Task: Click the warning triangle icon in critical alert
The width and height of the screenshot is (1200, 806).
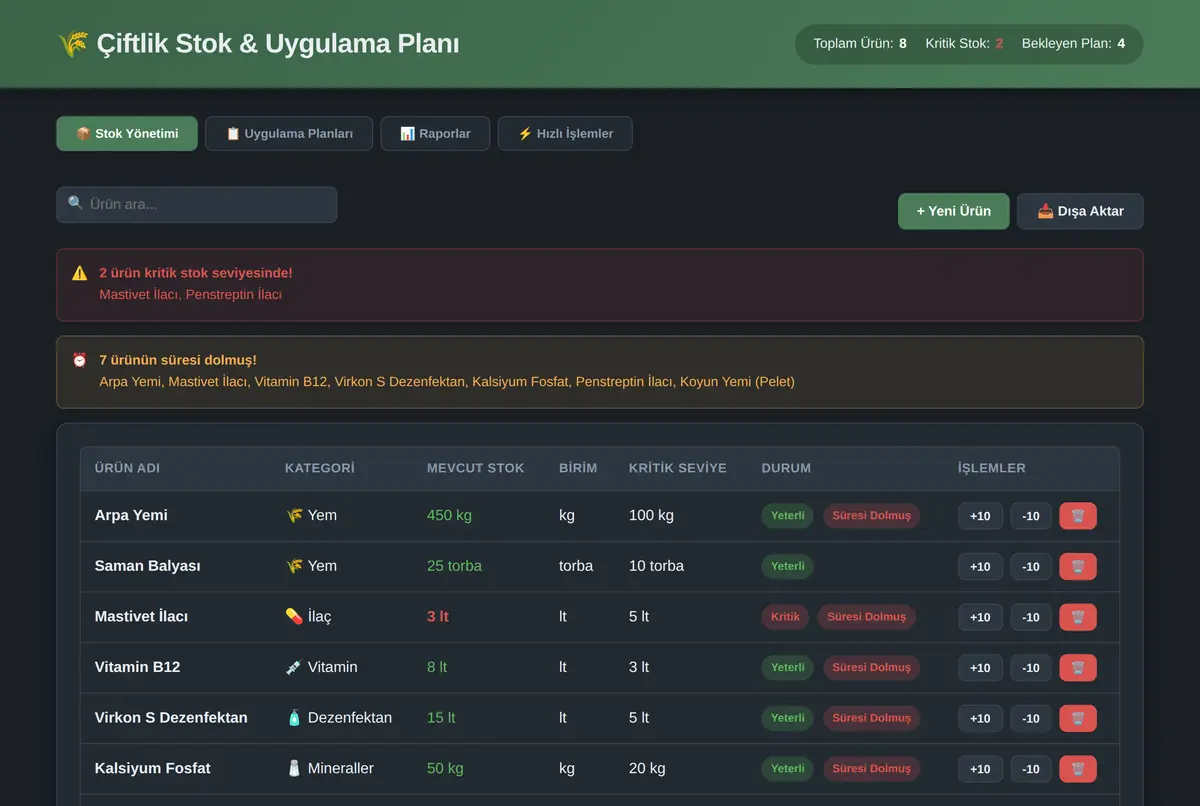Action: [80, 273]
